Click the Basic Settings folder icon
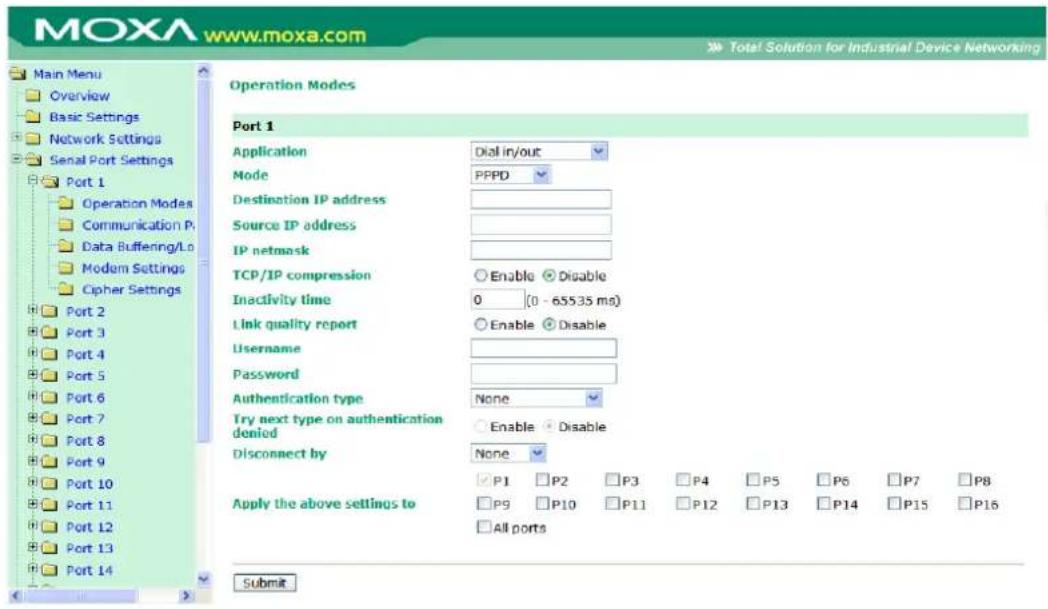Image resolution: width=1048 pixels, height=609 pixels. point(33,117)
